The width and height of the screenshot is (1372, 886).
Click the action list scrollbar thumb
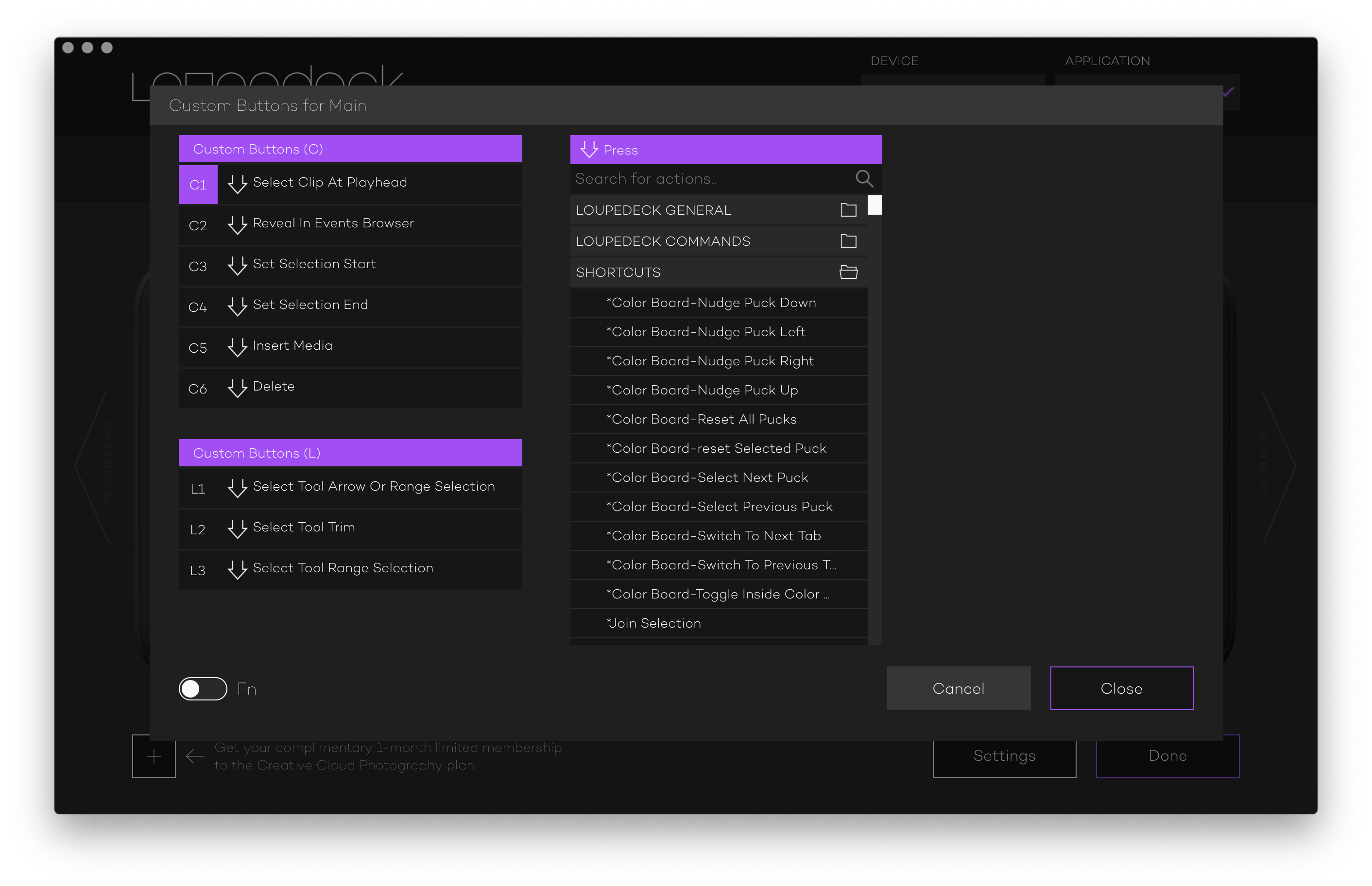pos(875,205)
